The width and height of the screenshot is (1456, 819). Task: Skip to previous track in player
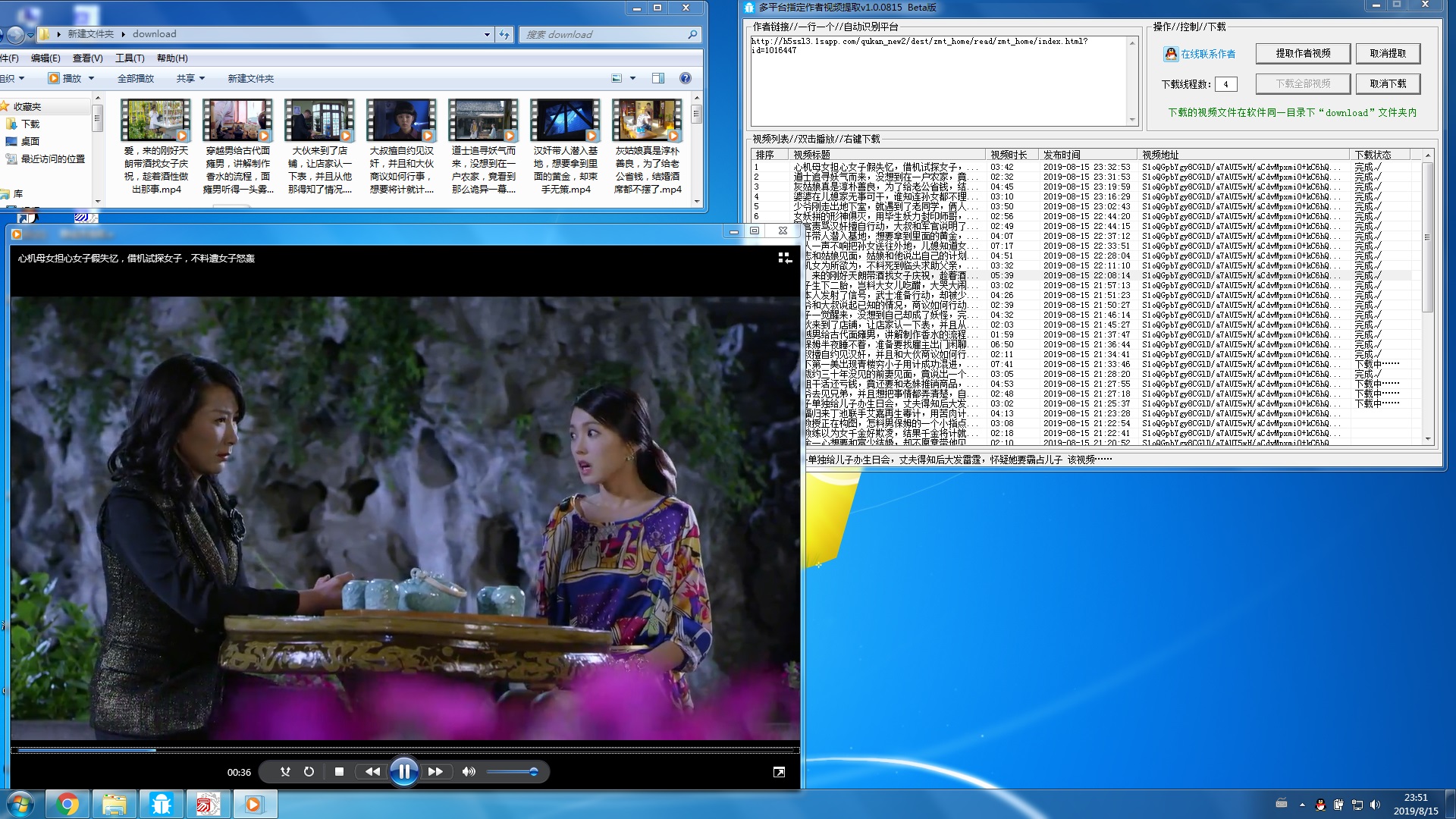coord(372,772)
